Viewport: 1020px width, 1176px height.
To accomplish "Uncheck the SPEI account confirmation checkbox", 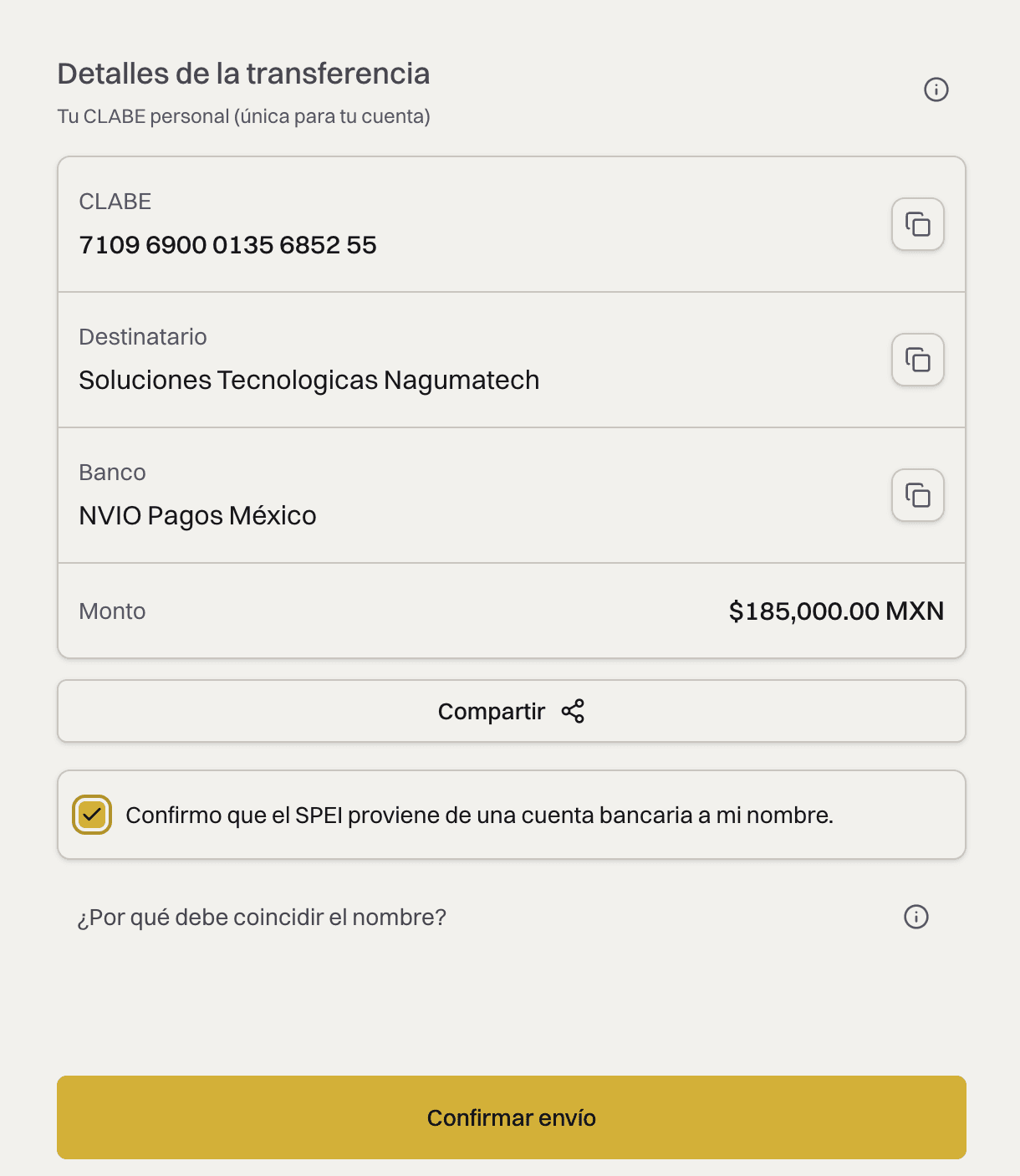I will 92,815.
